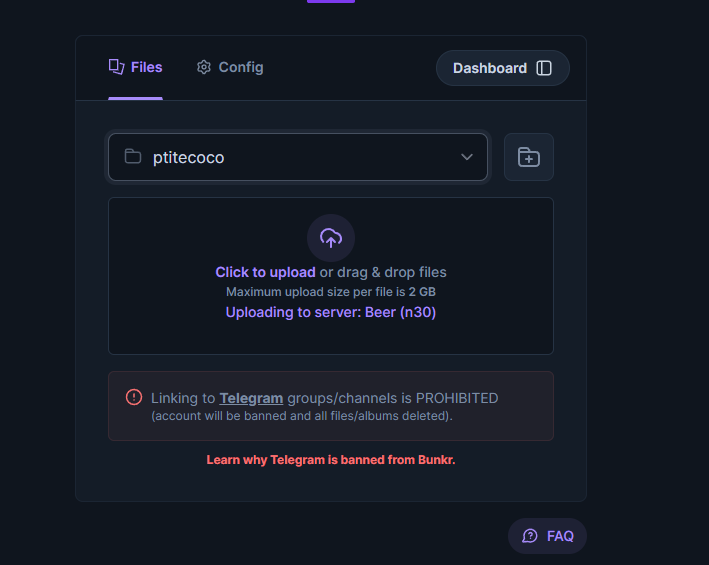This screenshot has height=565, width=709.
Task: Expand the album chevron arrow
Action: [x=467, y=157]
